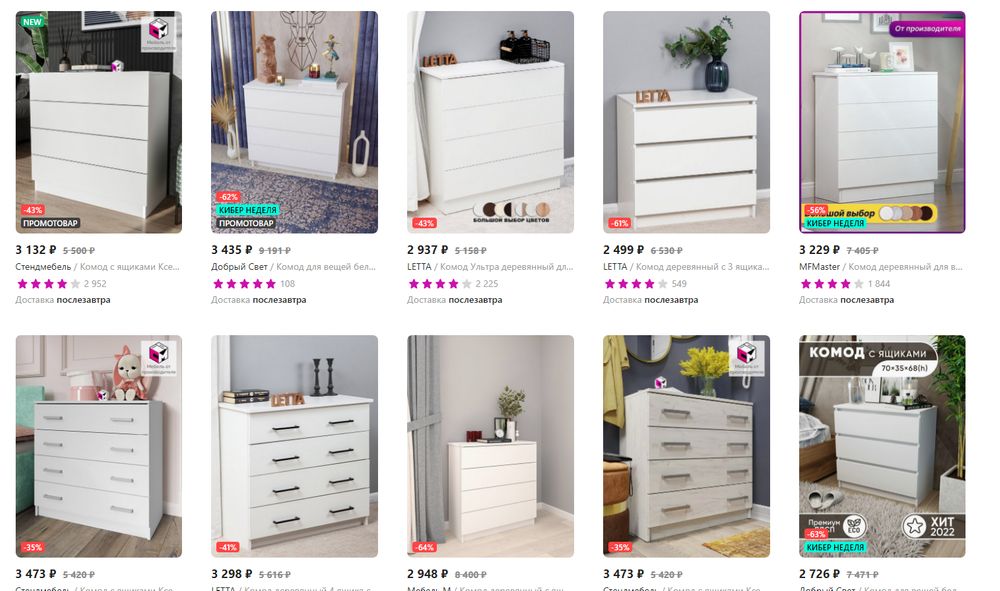
Task: Click the От производителя tag on the MFMaster dresser
Action: (x=927, y=29)
